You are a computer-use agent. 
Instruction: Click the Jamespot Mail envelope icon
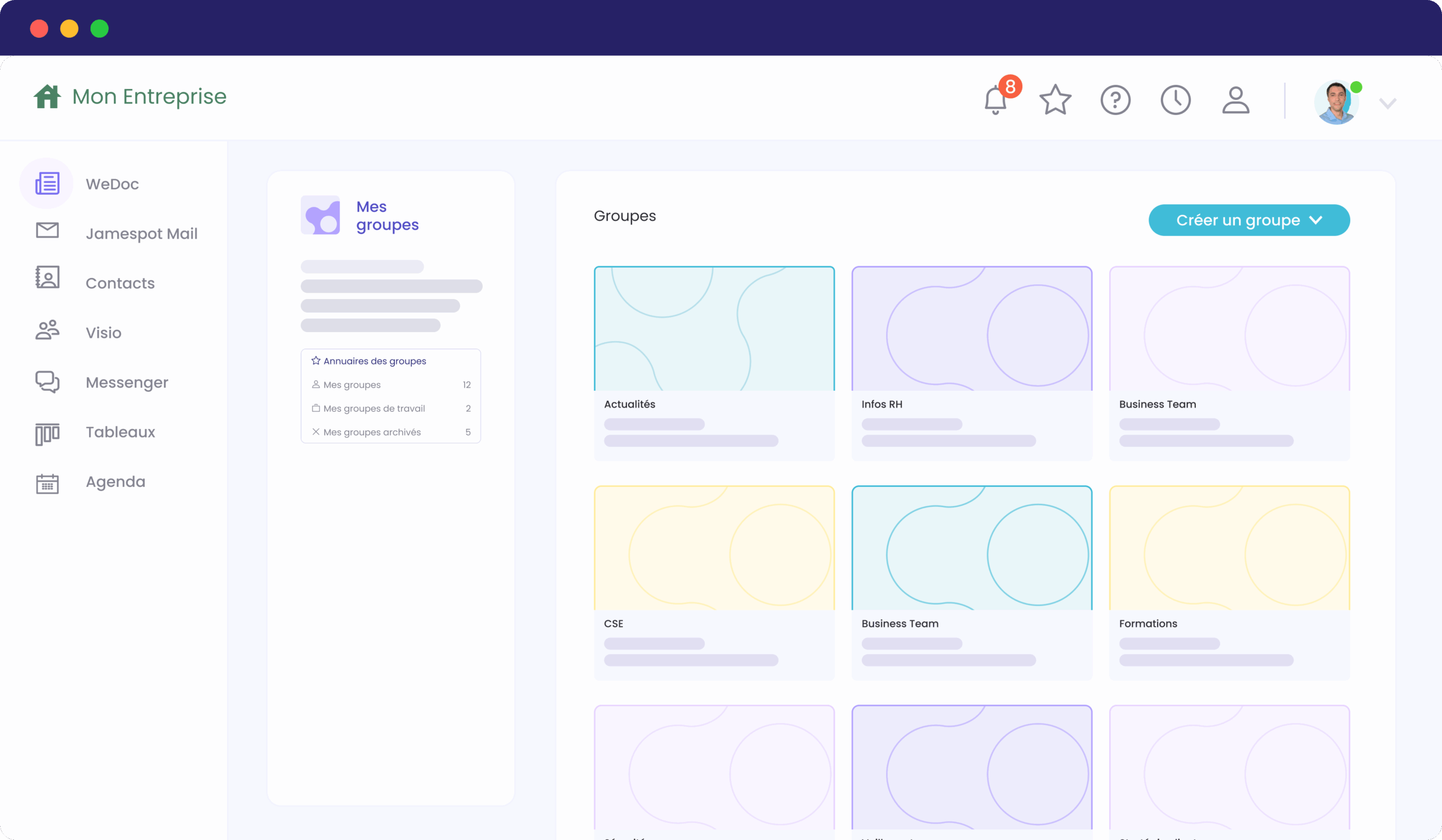pos(47,230)
